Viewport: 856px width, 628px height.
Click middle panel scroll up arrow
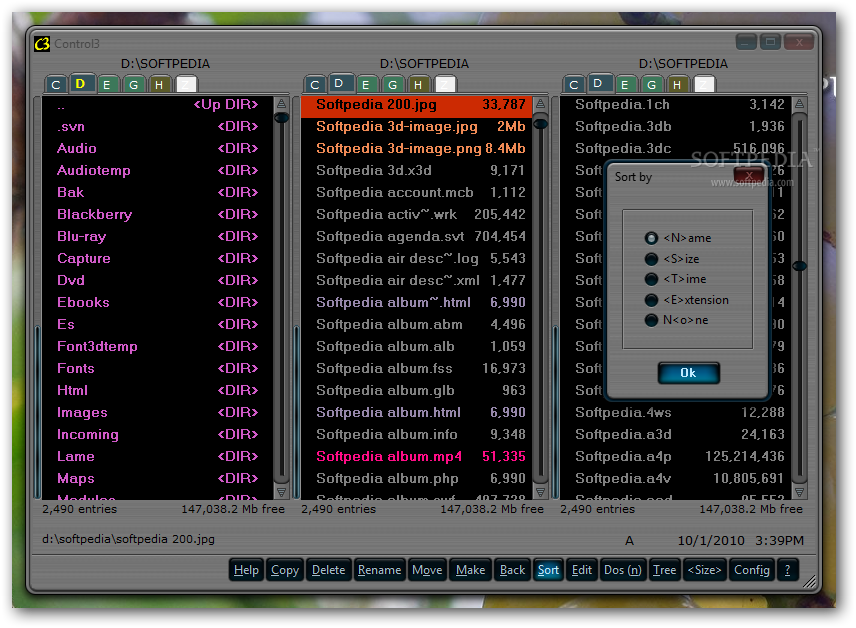540,104
